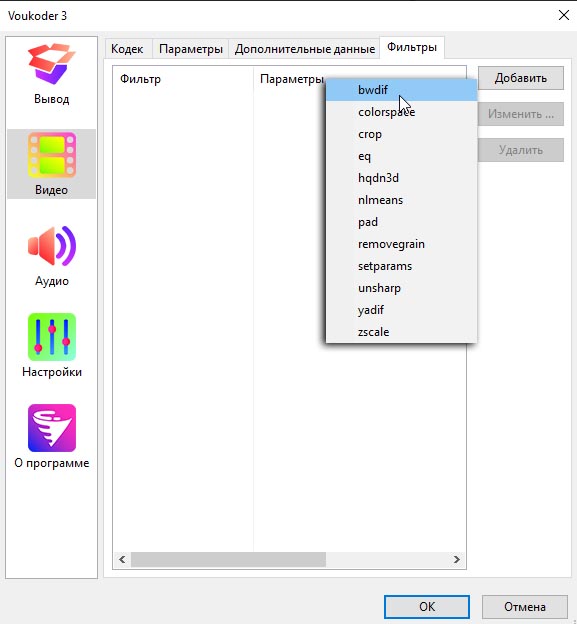Click the Добавить button
Image resolution: width=577 pixels, height=624 pixels.
click(520, 78)
